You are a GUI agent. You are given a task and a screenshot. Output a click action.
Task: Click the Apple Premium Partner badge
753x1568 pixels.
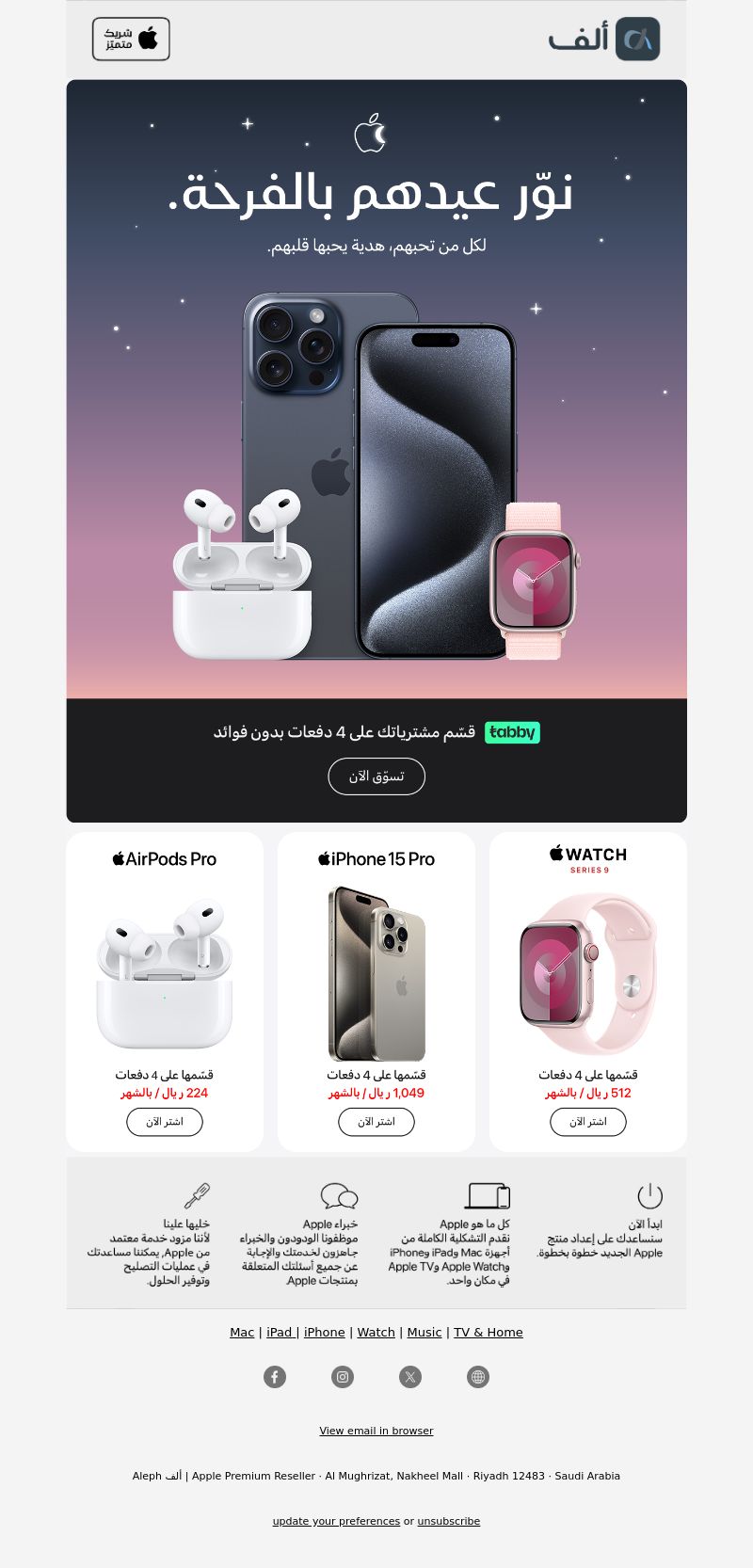[131, 39]
